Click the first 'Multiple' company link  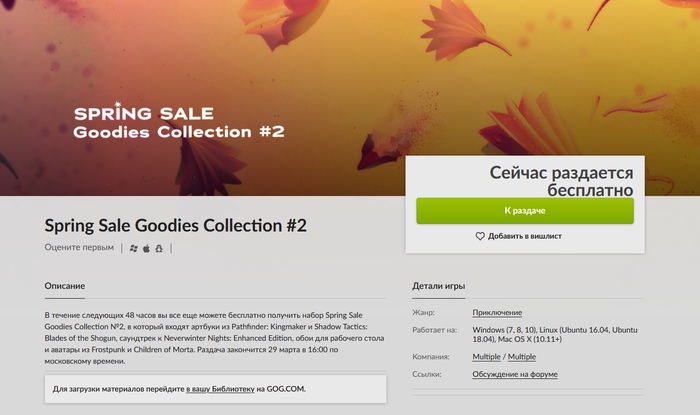(x=487, y=357)
